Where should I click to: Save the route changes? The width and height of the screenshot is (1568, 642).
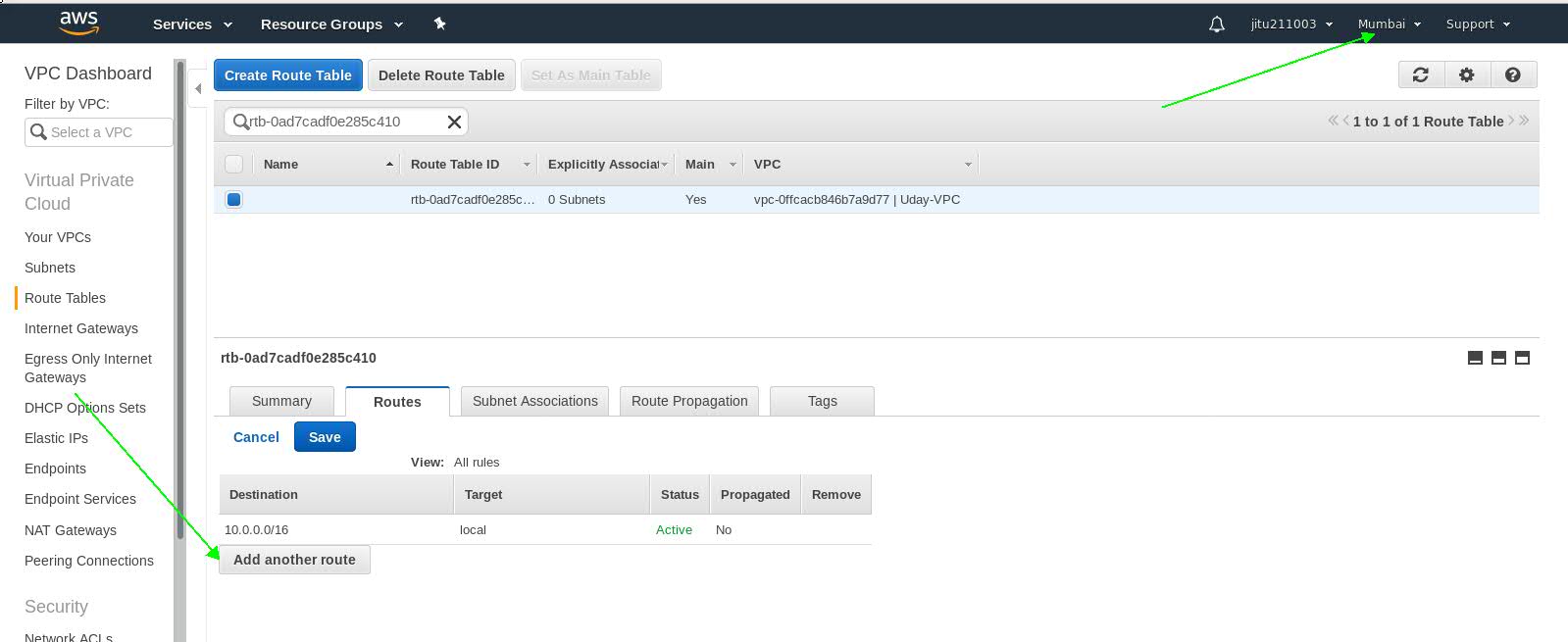point(325,437)
